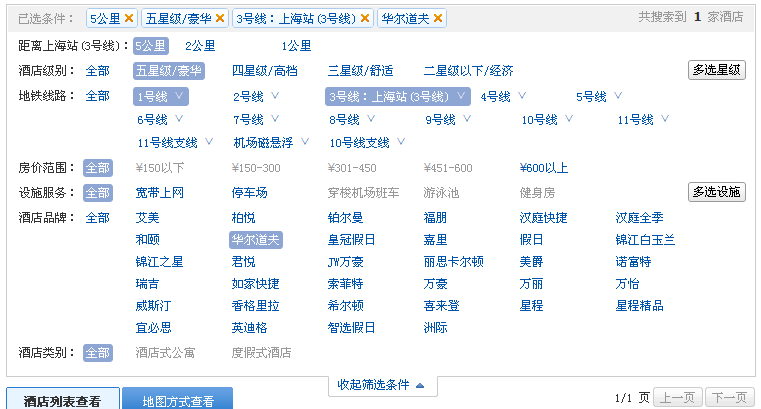Choose 香格里拉 from hotel brands

click(255, 306)
